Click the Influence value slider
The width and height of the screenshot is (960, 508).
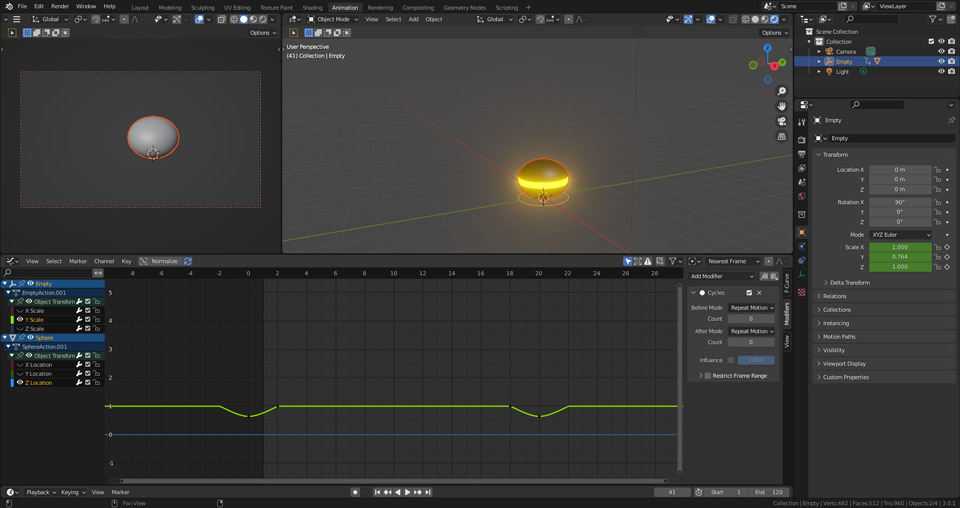click(x=756, y=360)
